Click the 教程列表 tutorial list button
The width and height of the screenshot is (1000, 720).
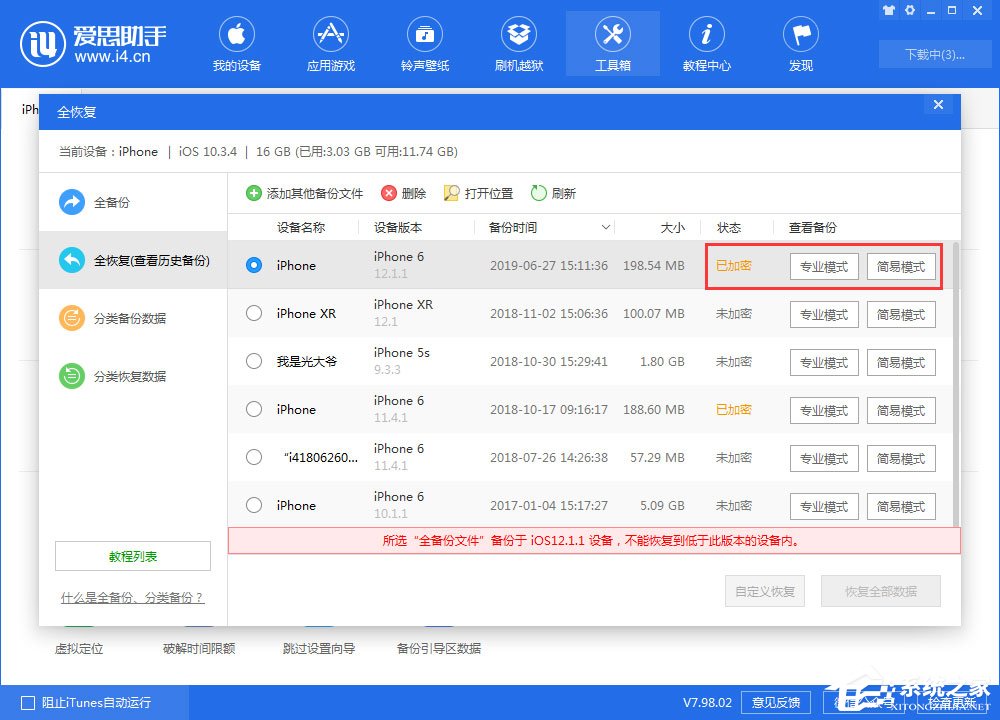[132, 556]
